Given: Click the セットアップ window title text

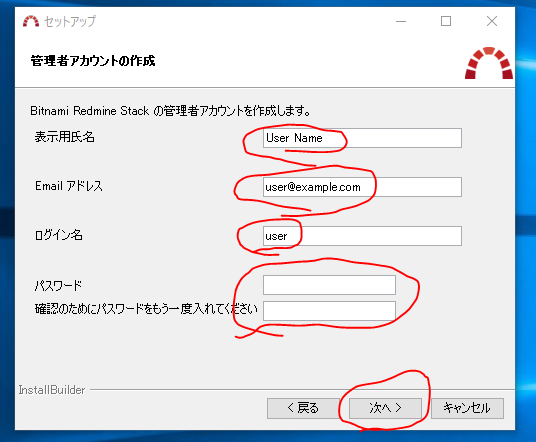Looking at the screenshot, I should pyautogui.click(x=70, y=21).
